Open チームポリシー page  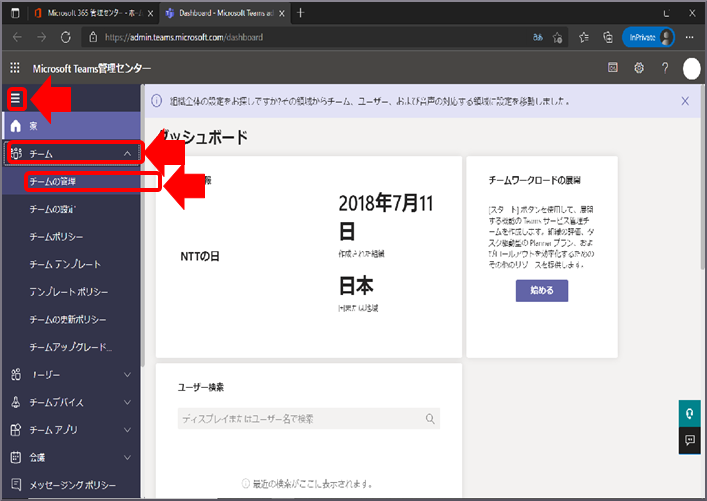click(x=56, y=237)
